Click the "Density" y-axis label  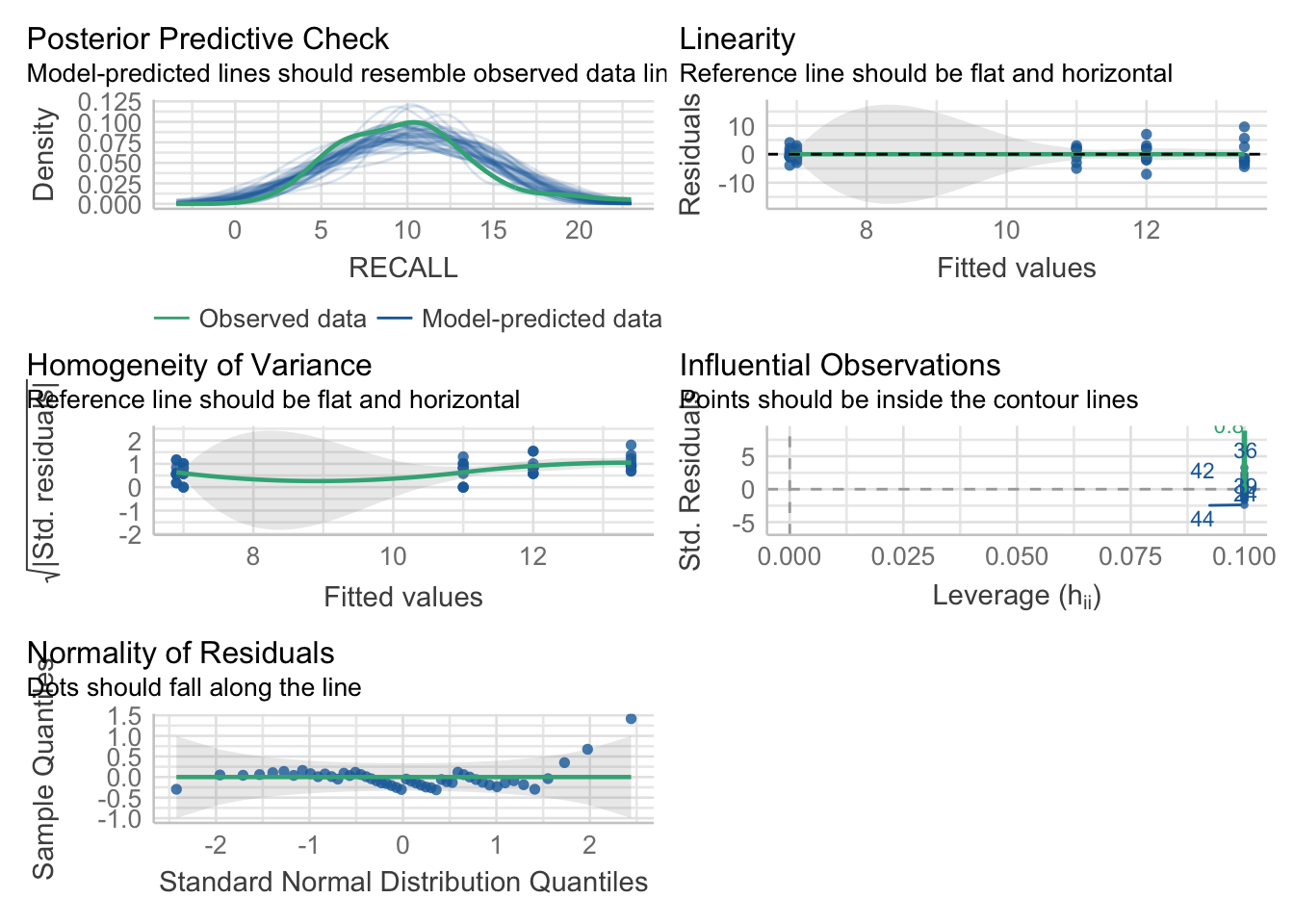43,154
